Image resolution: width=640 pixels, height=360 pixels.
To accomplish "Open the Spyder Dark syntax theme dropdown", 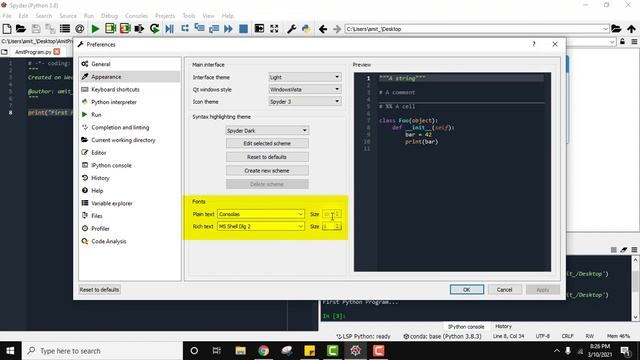I will 267,131.
